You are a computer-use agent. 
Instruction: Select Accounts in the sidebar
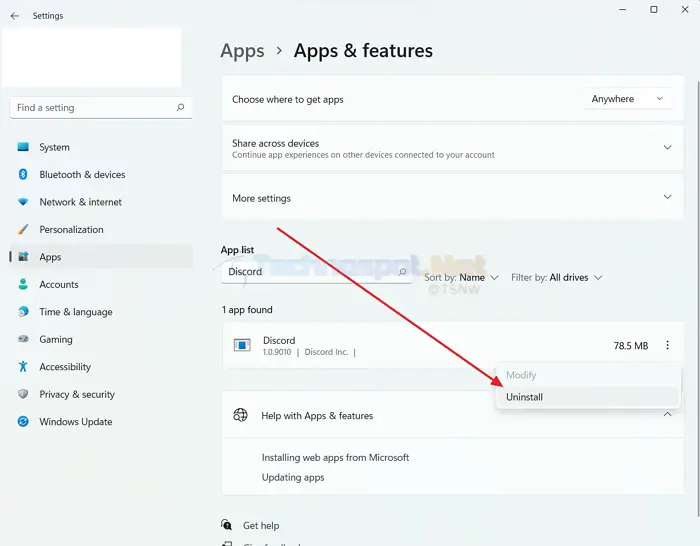point(101,284)
